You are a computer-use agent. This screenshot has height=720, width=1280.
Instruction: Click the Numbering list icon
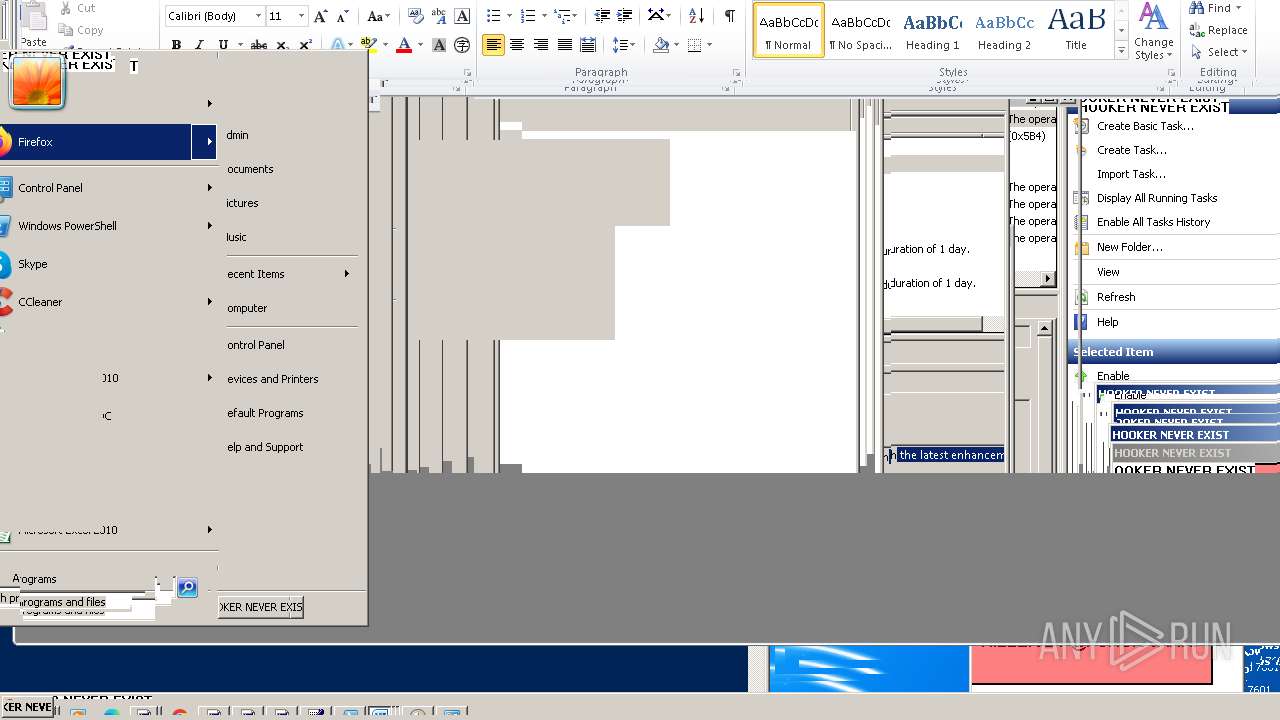[528, 16]
